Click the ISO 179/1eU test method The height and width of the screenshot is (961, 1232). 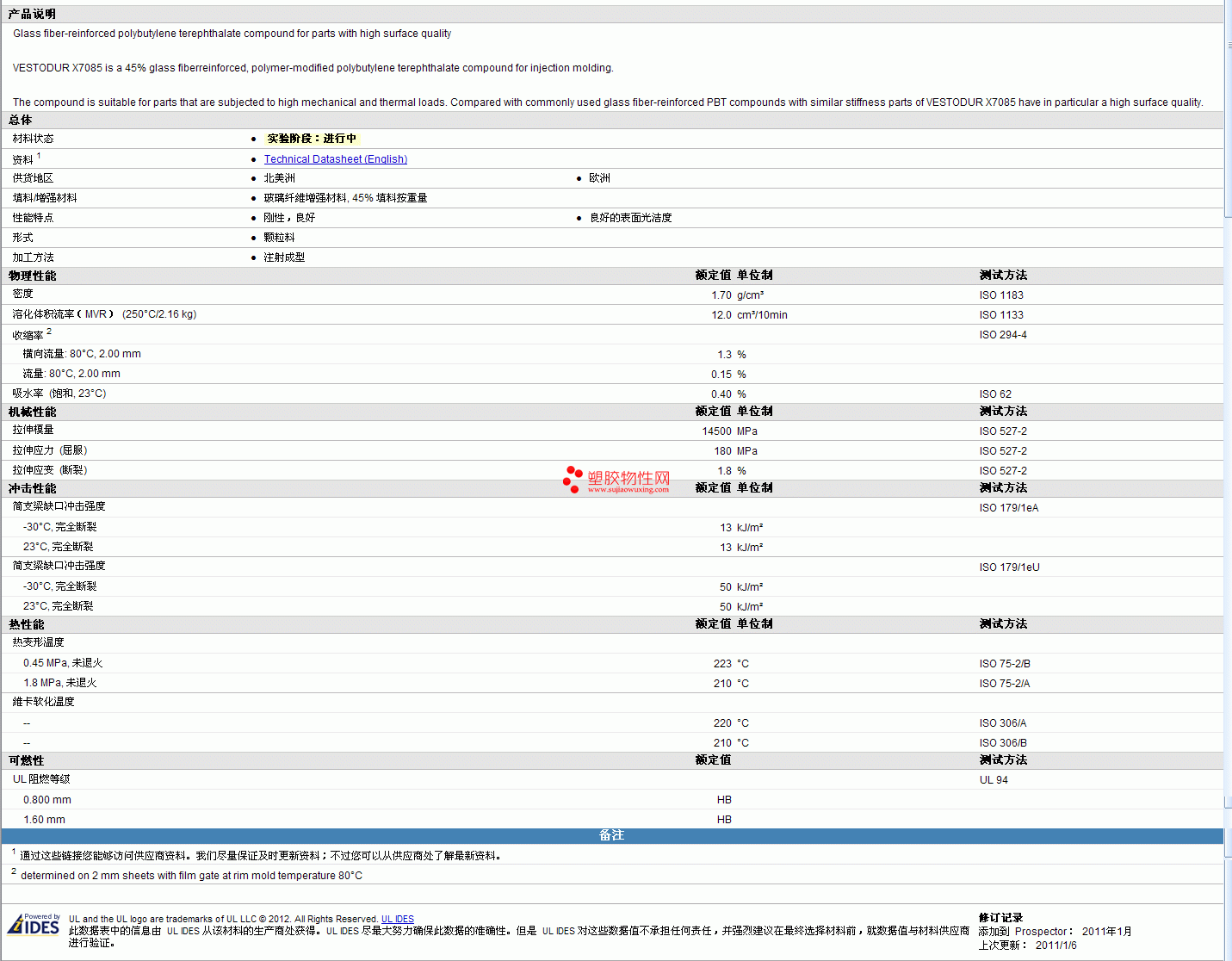pyautogui.click(x=1009, y=567)
